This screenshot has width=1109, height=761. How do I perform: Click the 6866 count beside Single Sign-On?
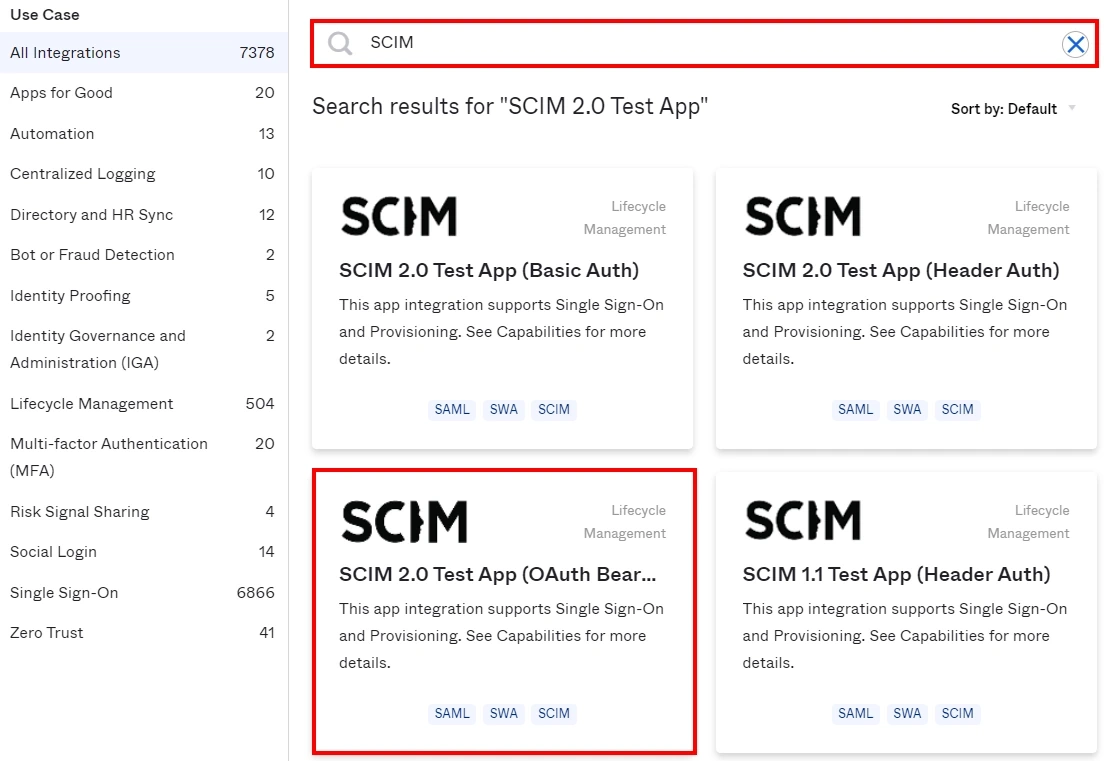[x=255, y=593]
